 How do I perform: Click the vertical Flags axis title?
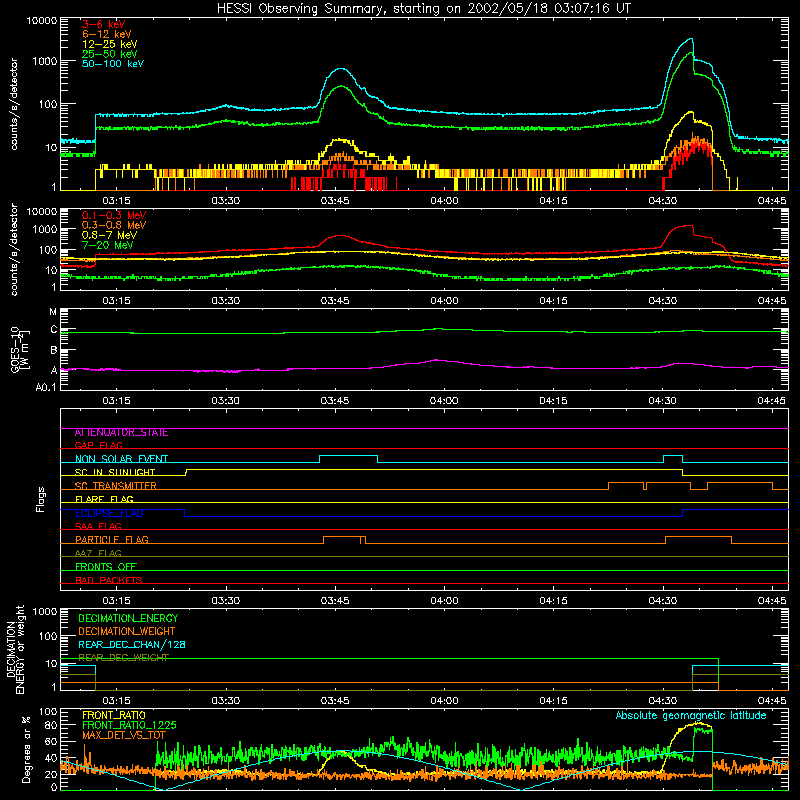coord(41,499)
